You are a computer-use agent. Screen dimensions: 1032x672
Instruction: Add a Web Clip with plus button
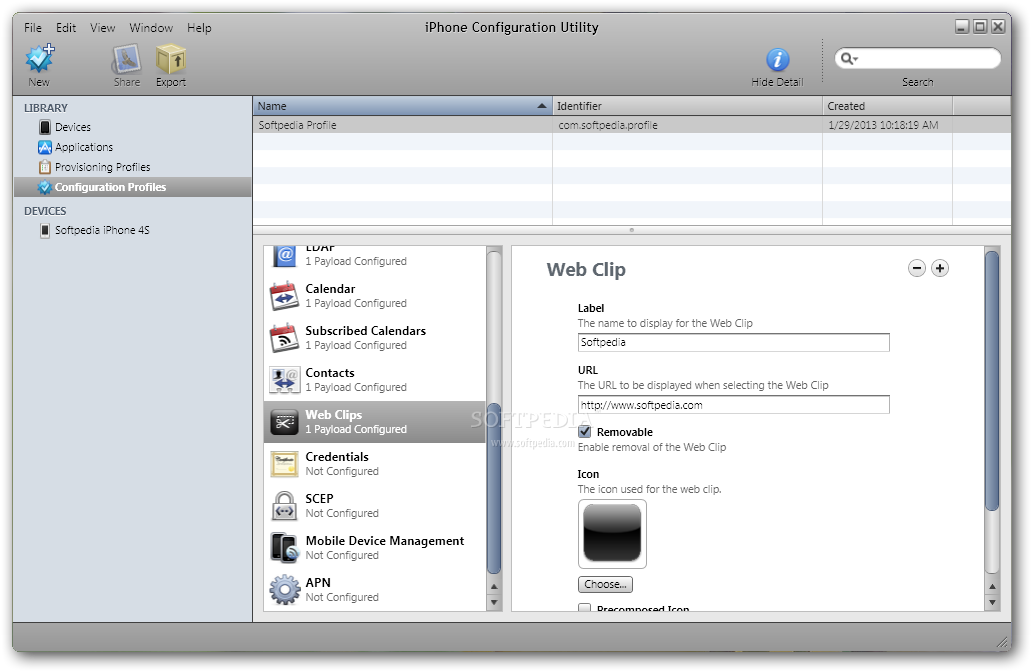(940, 269)
